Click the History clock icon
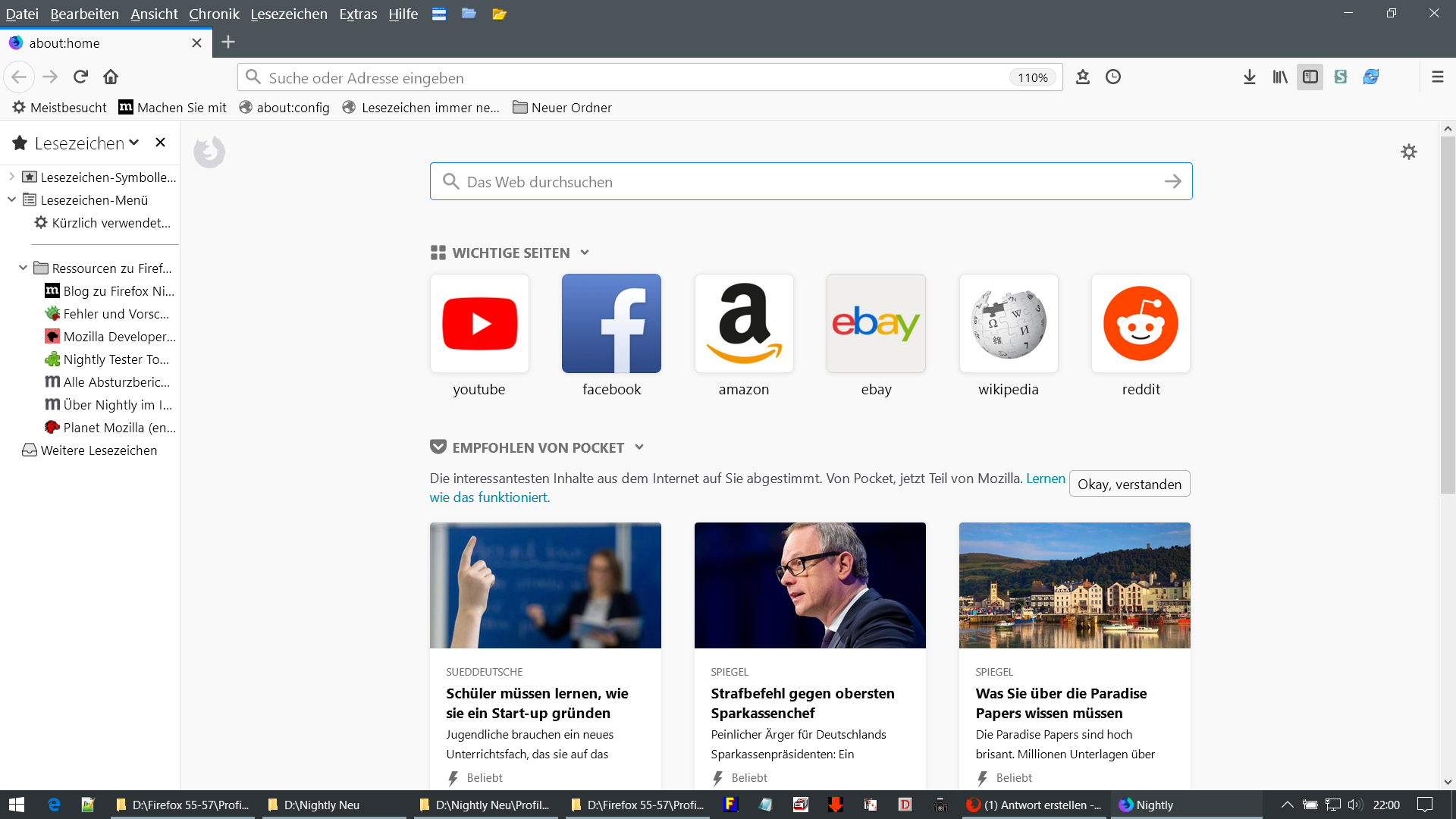The image size is (1456, 819). pyautogui.click(x=1113, y=77)
